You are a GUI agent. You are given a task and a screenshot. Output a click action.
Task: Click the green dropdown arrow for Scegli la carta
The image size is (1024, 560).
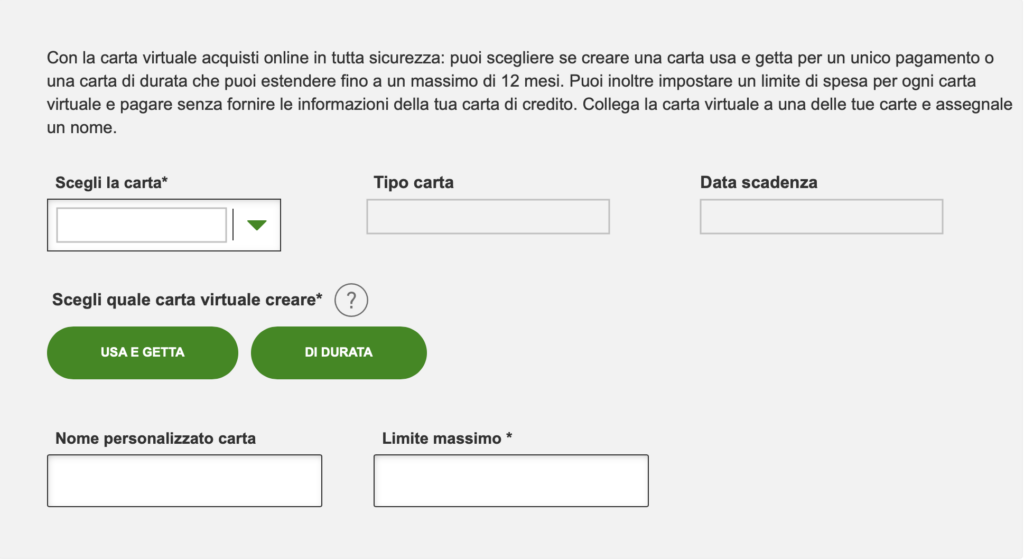click(x=257, y=225)
